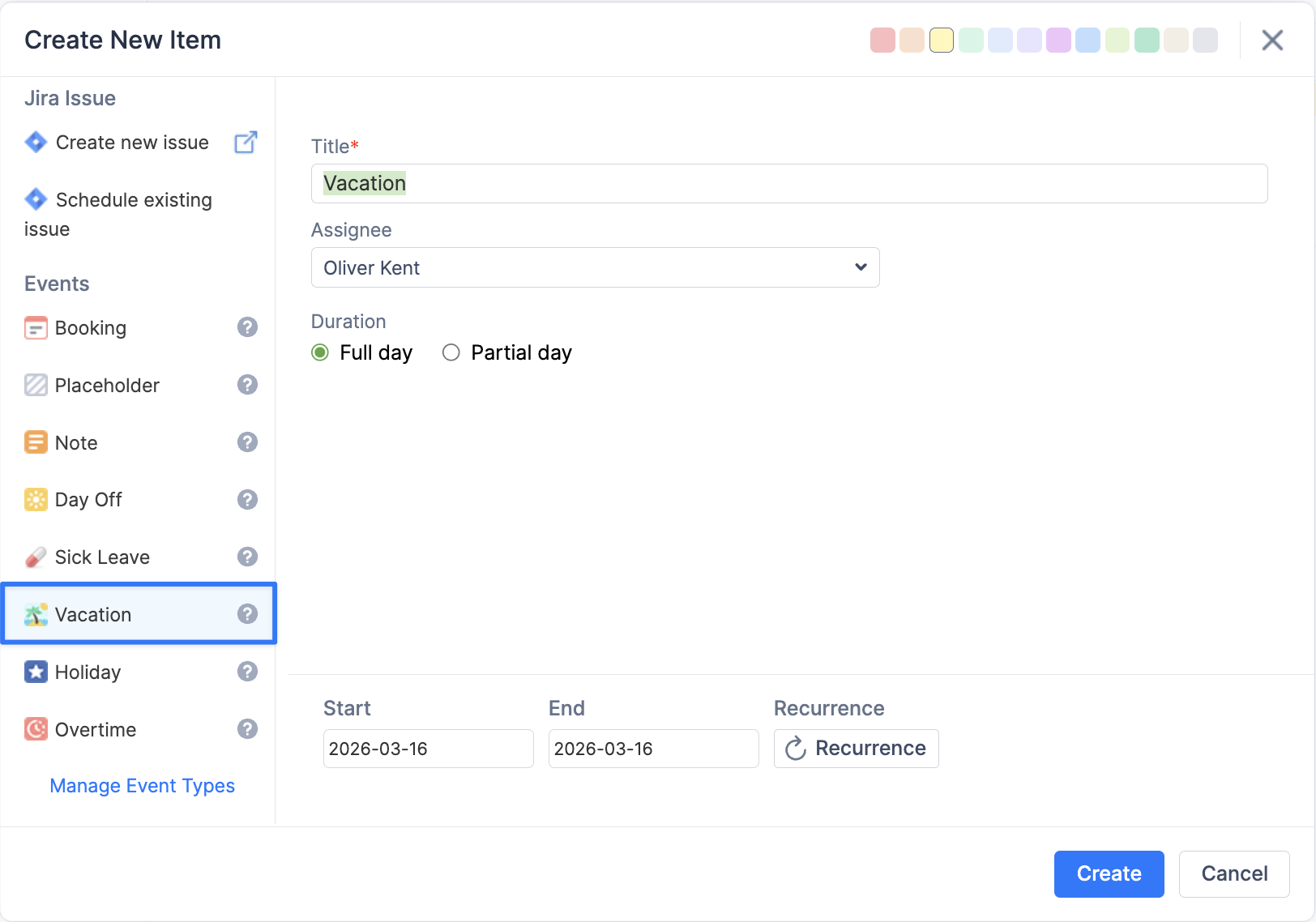
Task: Click the help icon beside Placeholder
Action: pos(247,385)
